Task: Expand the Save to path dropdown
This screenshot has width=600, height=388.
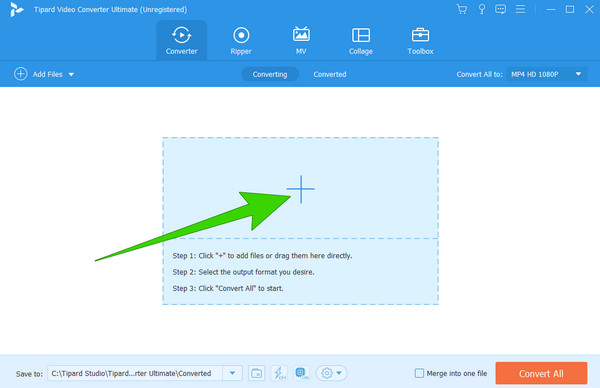Action: point(232,373)
